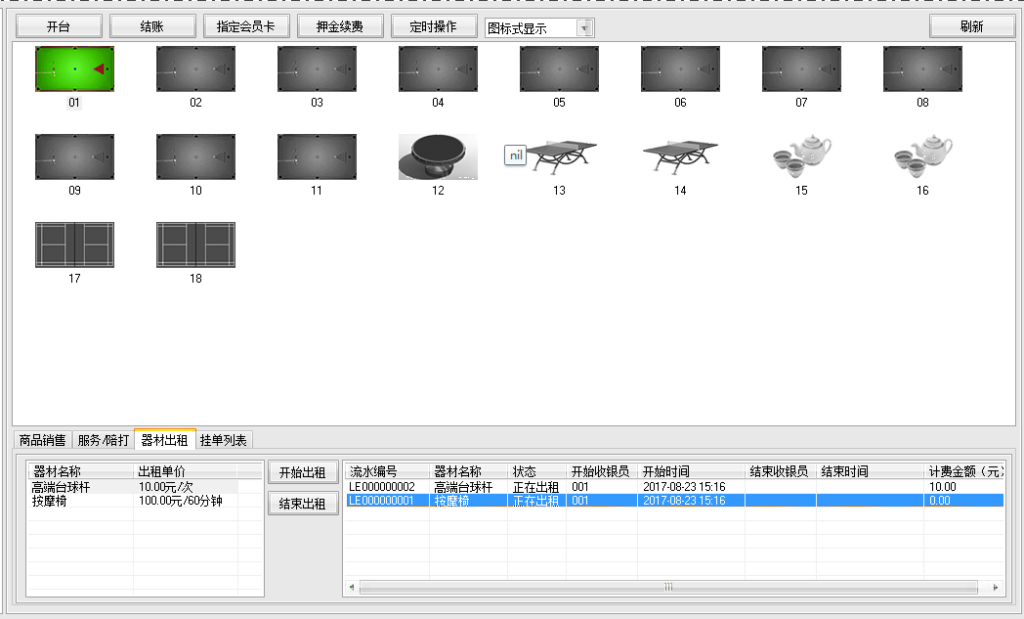Click the court icon labeled 18
The image size is (1024, 619).
[196, 245]
